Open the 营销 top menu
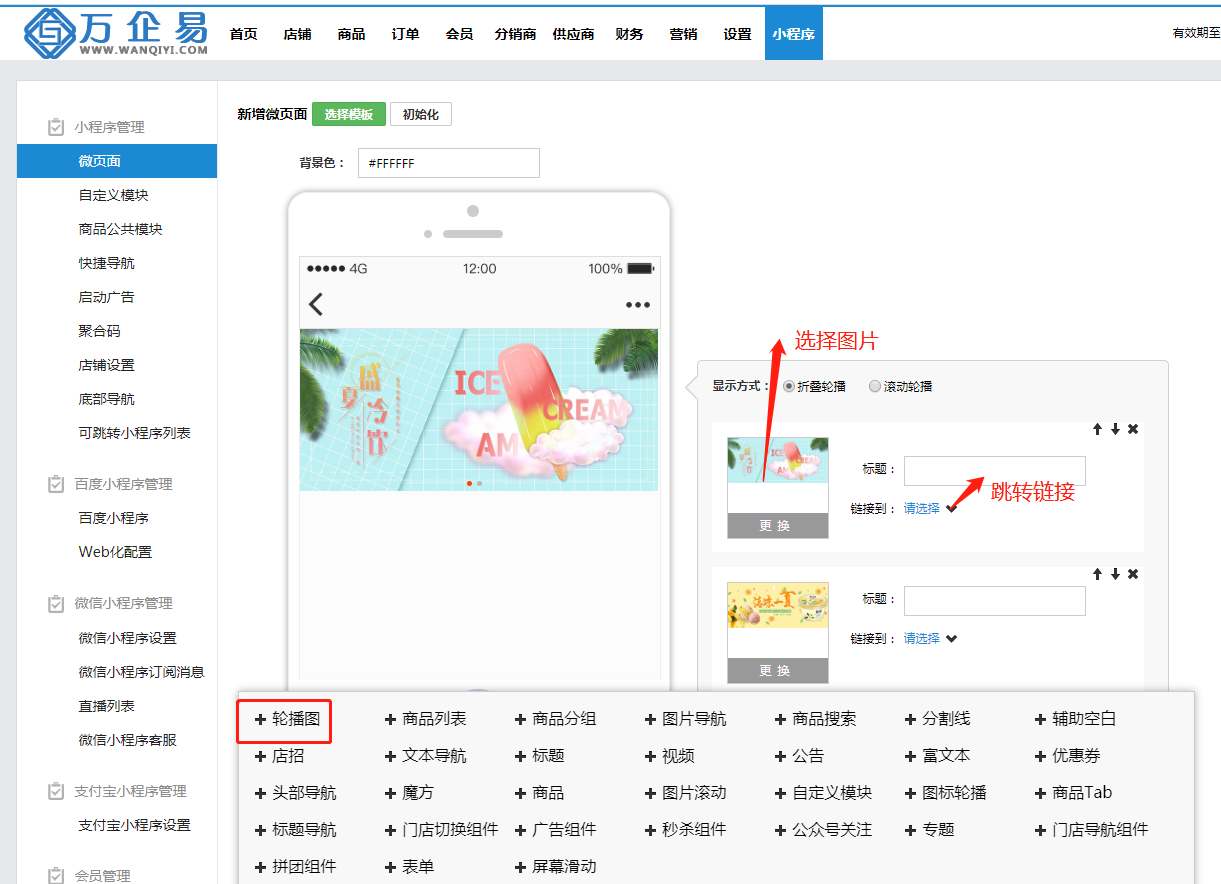Screen dimensions: 1221x884 pyautogui.click(x=683, y=34)
